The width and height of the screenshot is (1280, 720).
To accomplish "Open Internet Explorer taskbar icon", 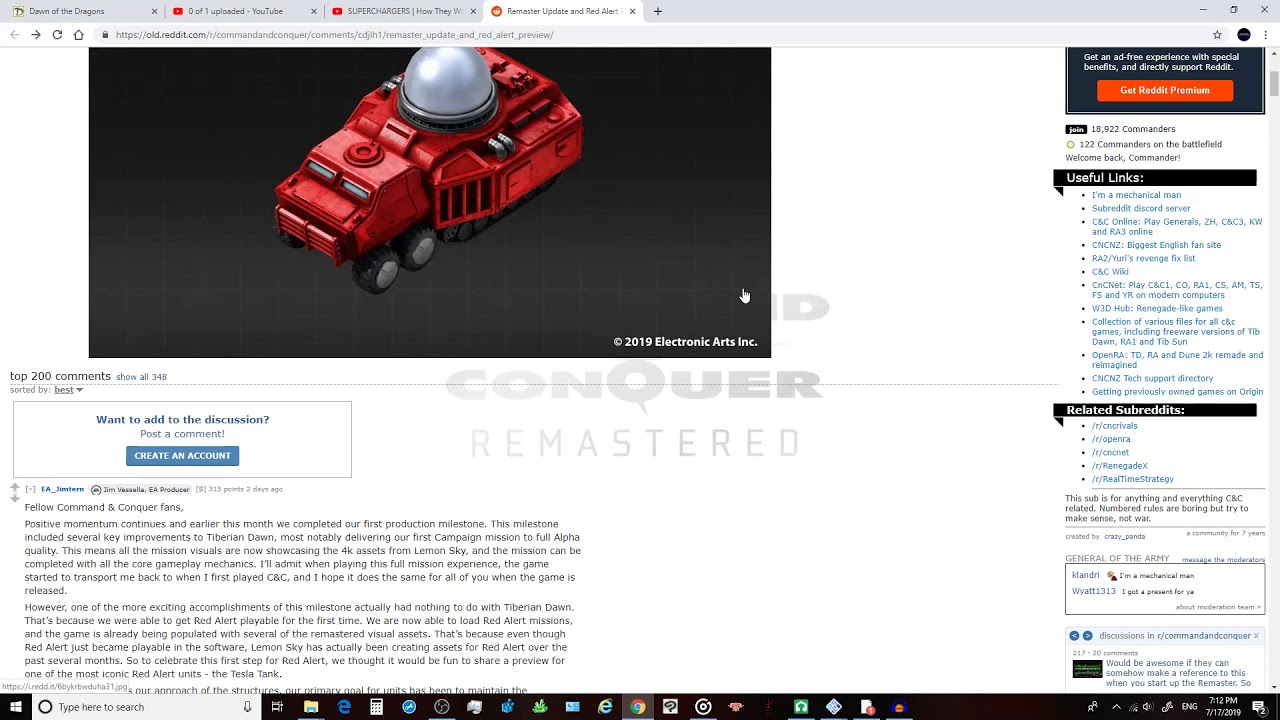I will (x=605, y=707).
